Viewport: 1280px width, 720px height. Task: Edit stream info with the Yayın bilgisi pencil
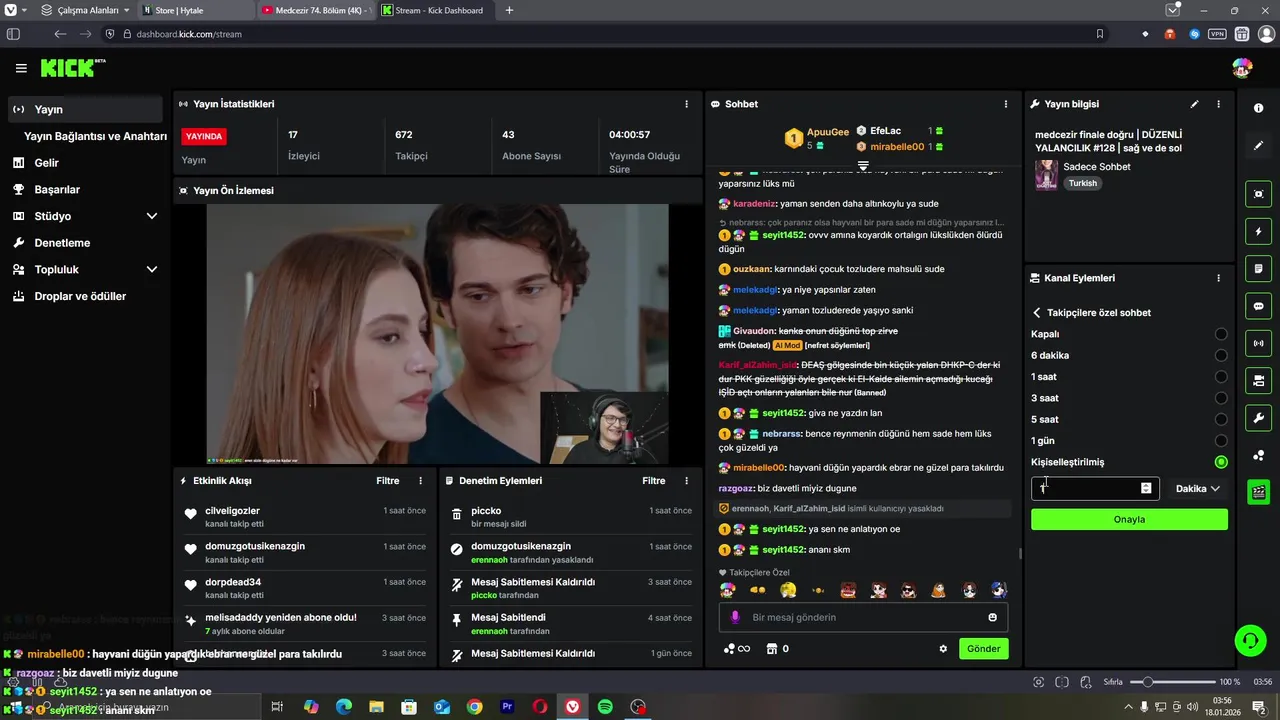pyautogui.click(x=1194, y=104)
